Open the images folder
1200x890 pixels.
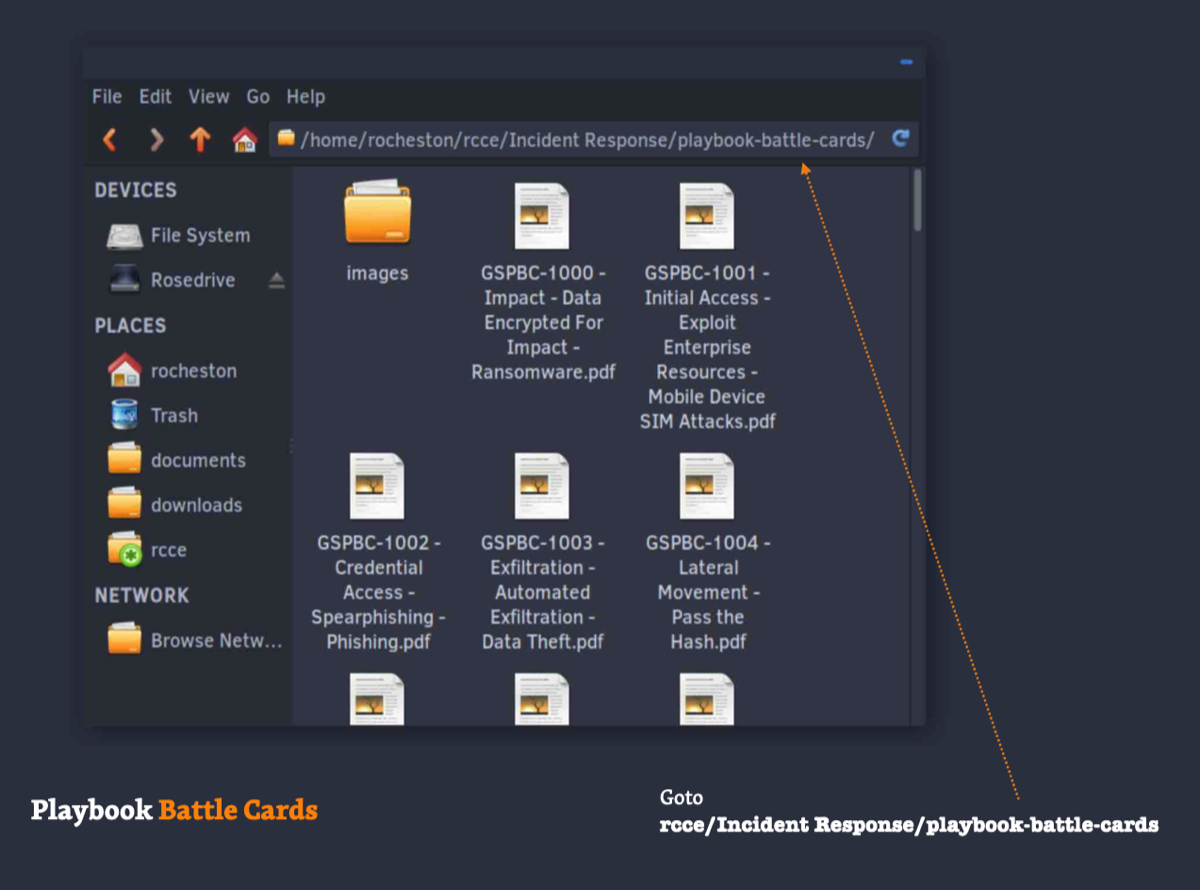point(377,215)
